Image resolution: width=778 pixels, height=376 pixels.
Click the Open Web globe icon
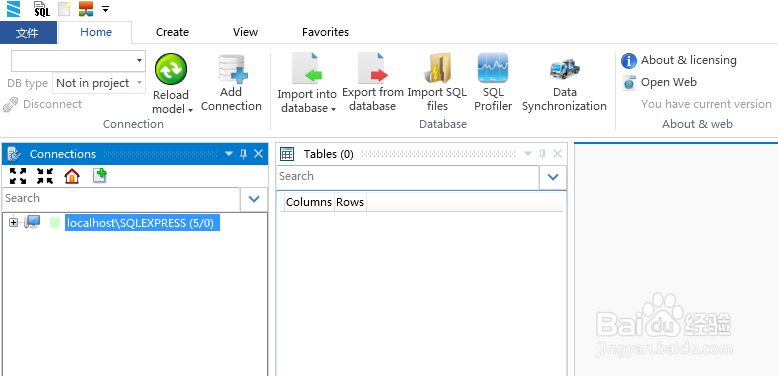[629, 83]
